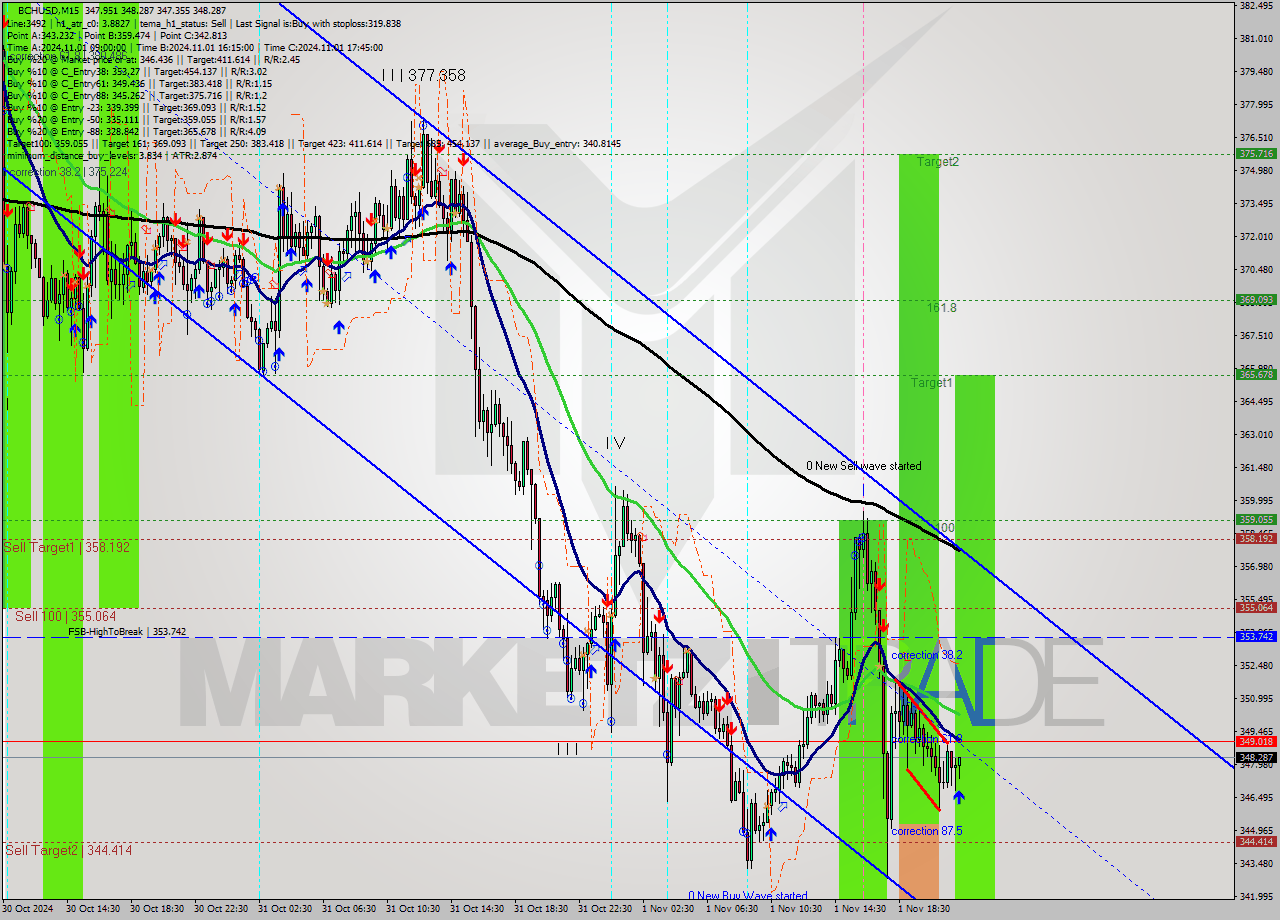This screenshot has height=920, width=1280.
Task: Click the green 365.678 price axis tag
Action: point(1256,374)
